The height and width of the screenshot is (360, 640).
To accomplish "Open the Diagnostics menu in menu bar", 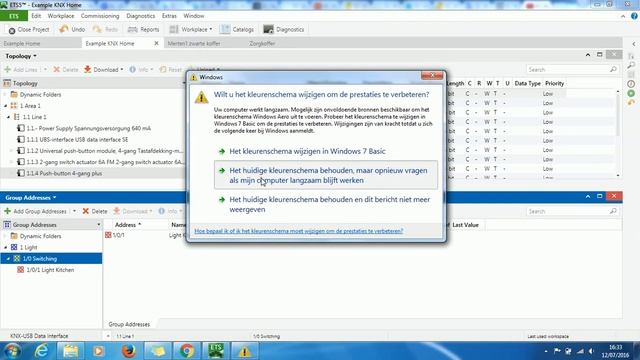I will tap(141, 16).
